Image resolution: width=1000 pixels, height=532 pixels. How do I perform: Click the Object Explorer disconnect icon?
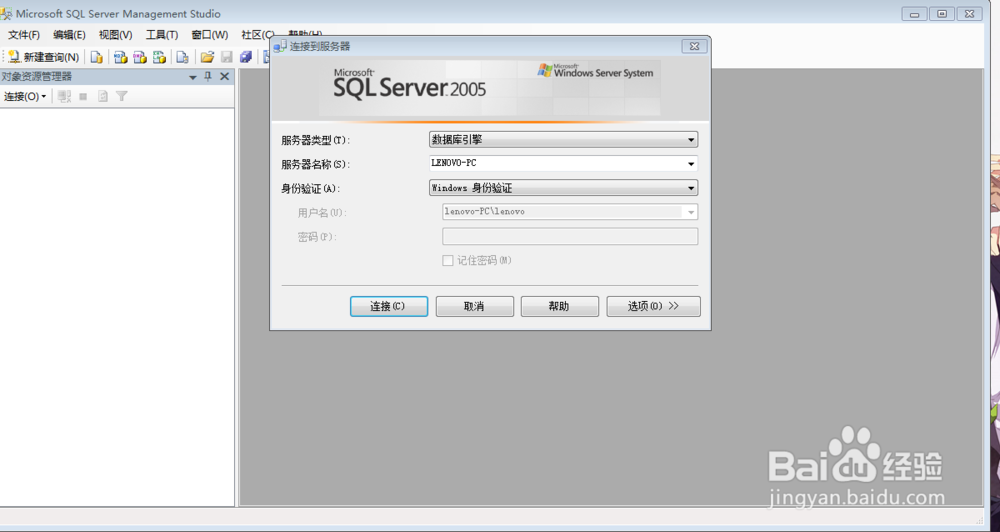64,96
